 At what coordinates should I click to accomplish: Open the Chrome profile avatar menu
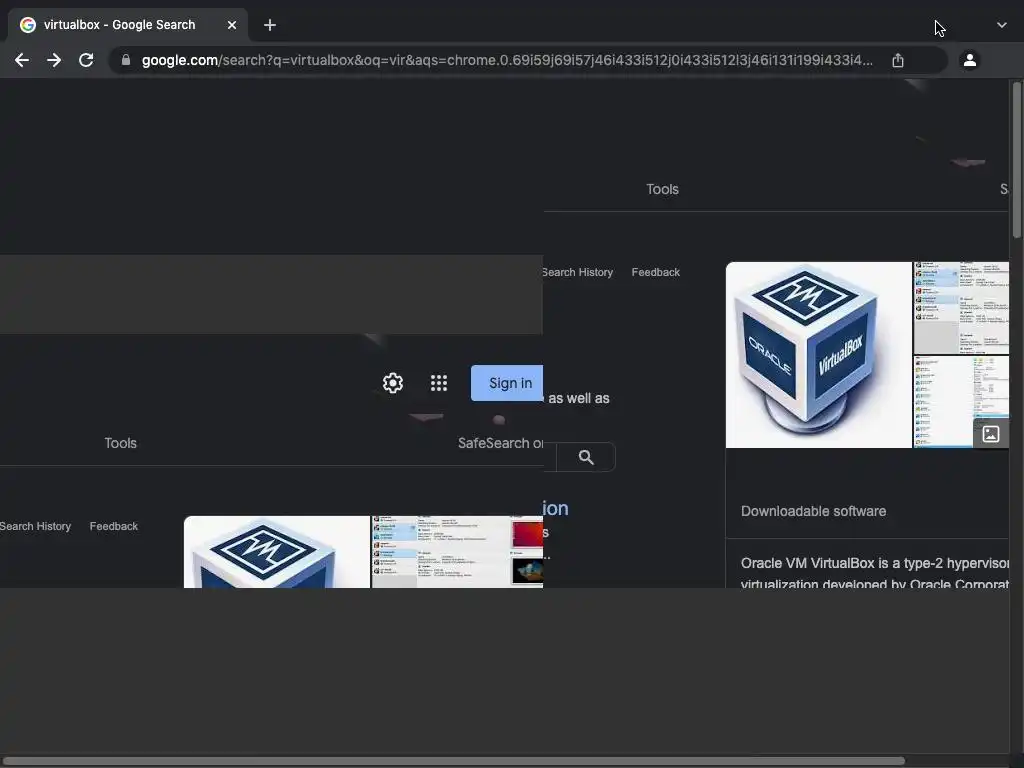click(x=970, y=60)
